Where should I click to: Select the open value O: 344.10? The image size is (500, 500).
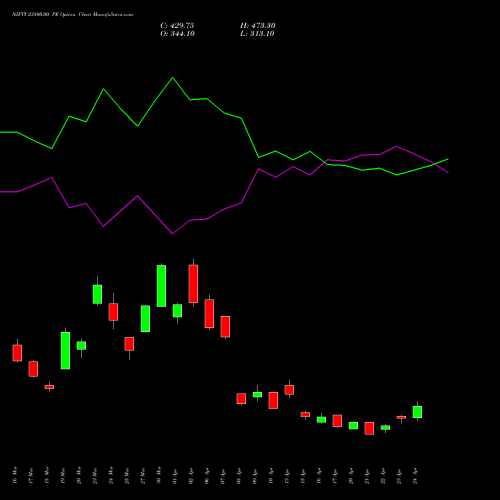pyautogui.click(x=177, y=34)
